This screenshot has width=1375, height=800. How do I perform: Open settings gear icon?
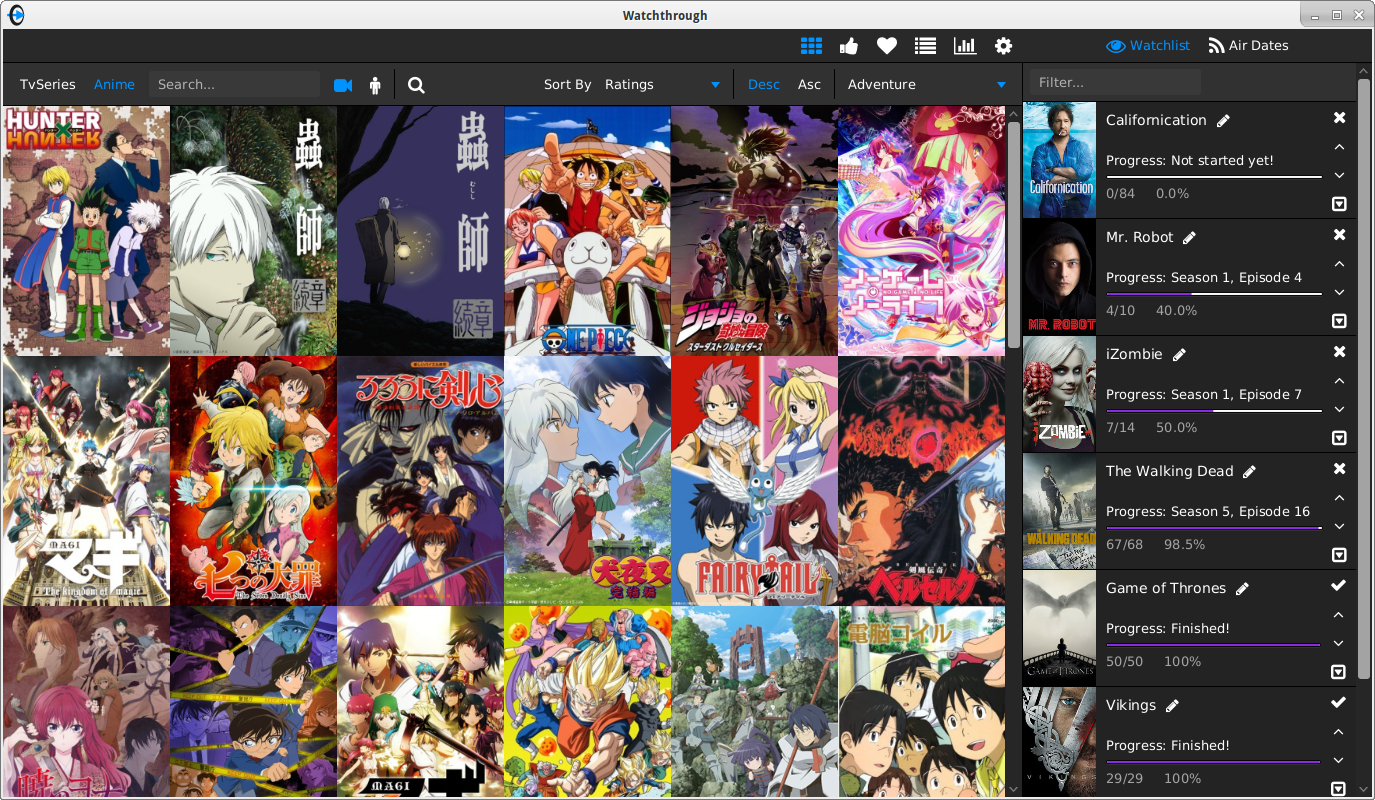pos(1003,46)
